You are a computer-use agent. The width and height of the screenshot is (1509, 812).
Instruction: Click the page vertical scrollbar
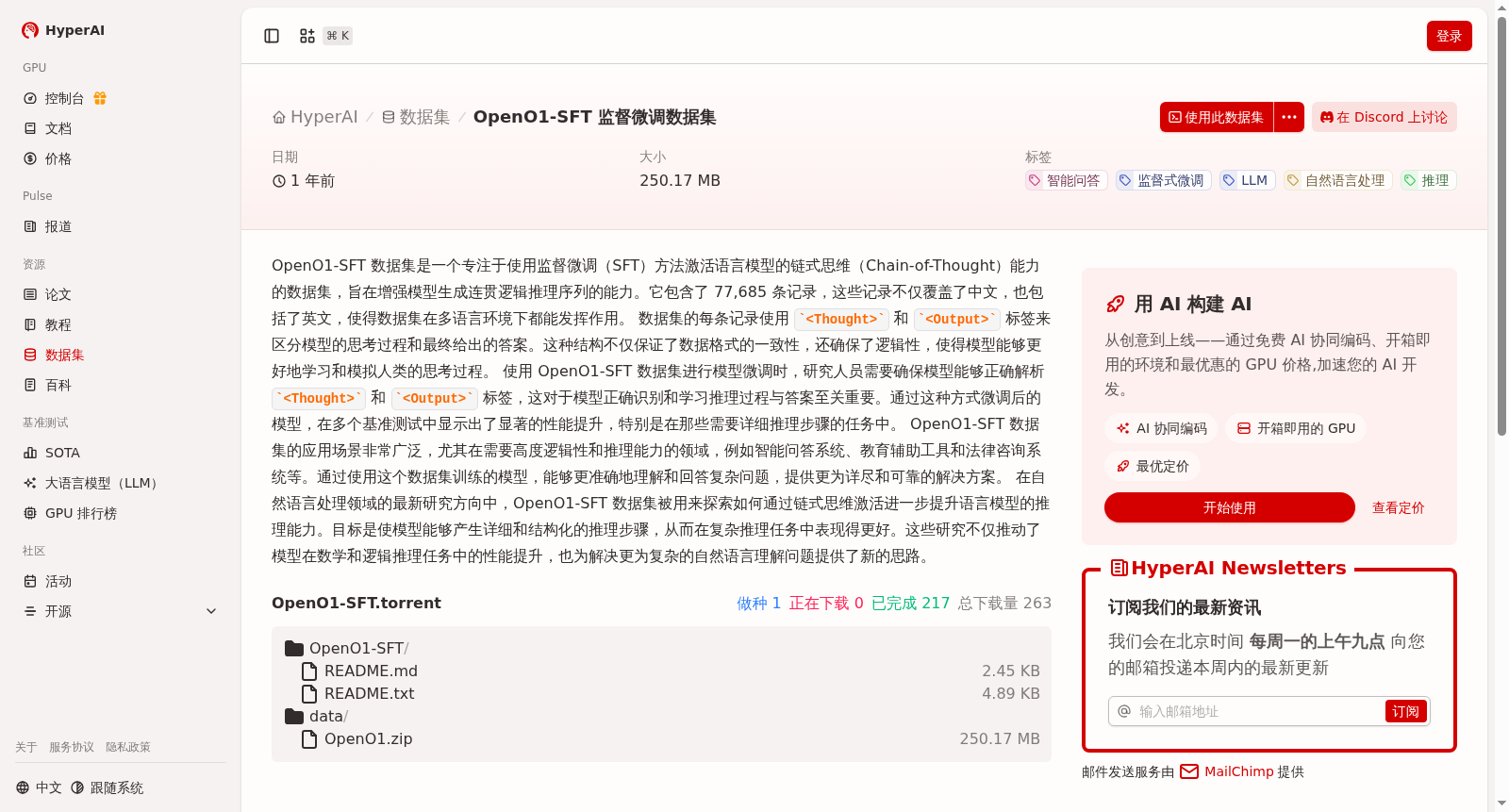point(1501,224)
